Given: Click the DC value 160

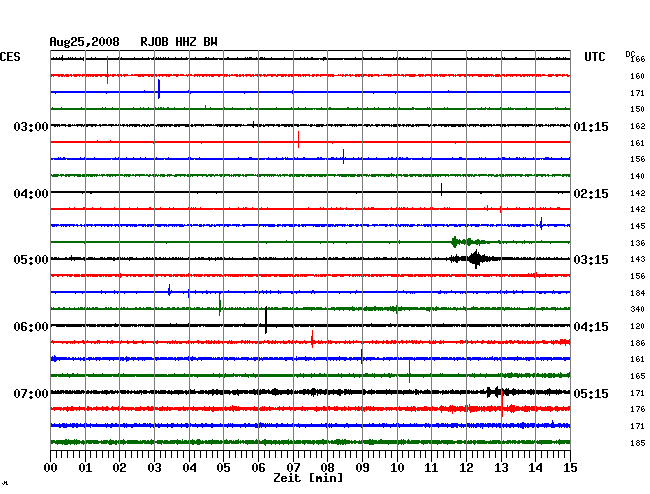Looking at the screenshot, I should tap(637, 76).
